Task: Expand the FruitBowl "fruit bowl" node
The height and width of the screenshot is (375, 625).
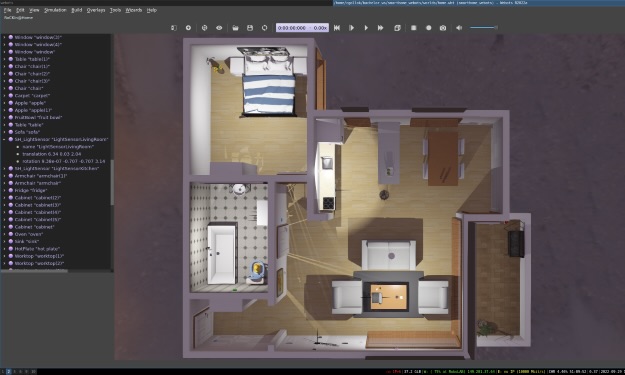Action: pyautogui.click(x=4, y=118)
